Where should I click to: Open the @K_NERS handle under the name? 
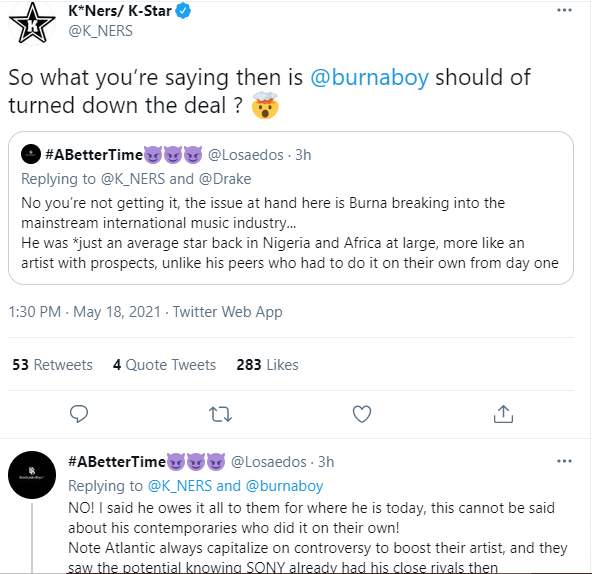(100, 31)
